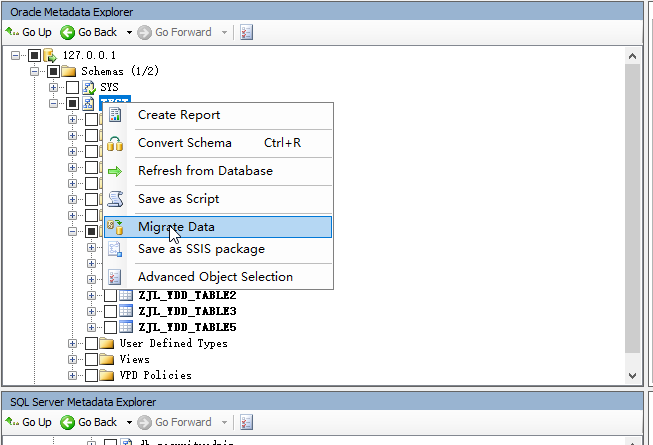The width and height of the screenshot is (653, 445).
Task: Toggle the Schemas (1/2) checkbox
Action: point(53,71)
